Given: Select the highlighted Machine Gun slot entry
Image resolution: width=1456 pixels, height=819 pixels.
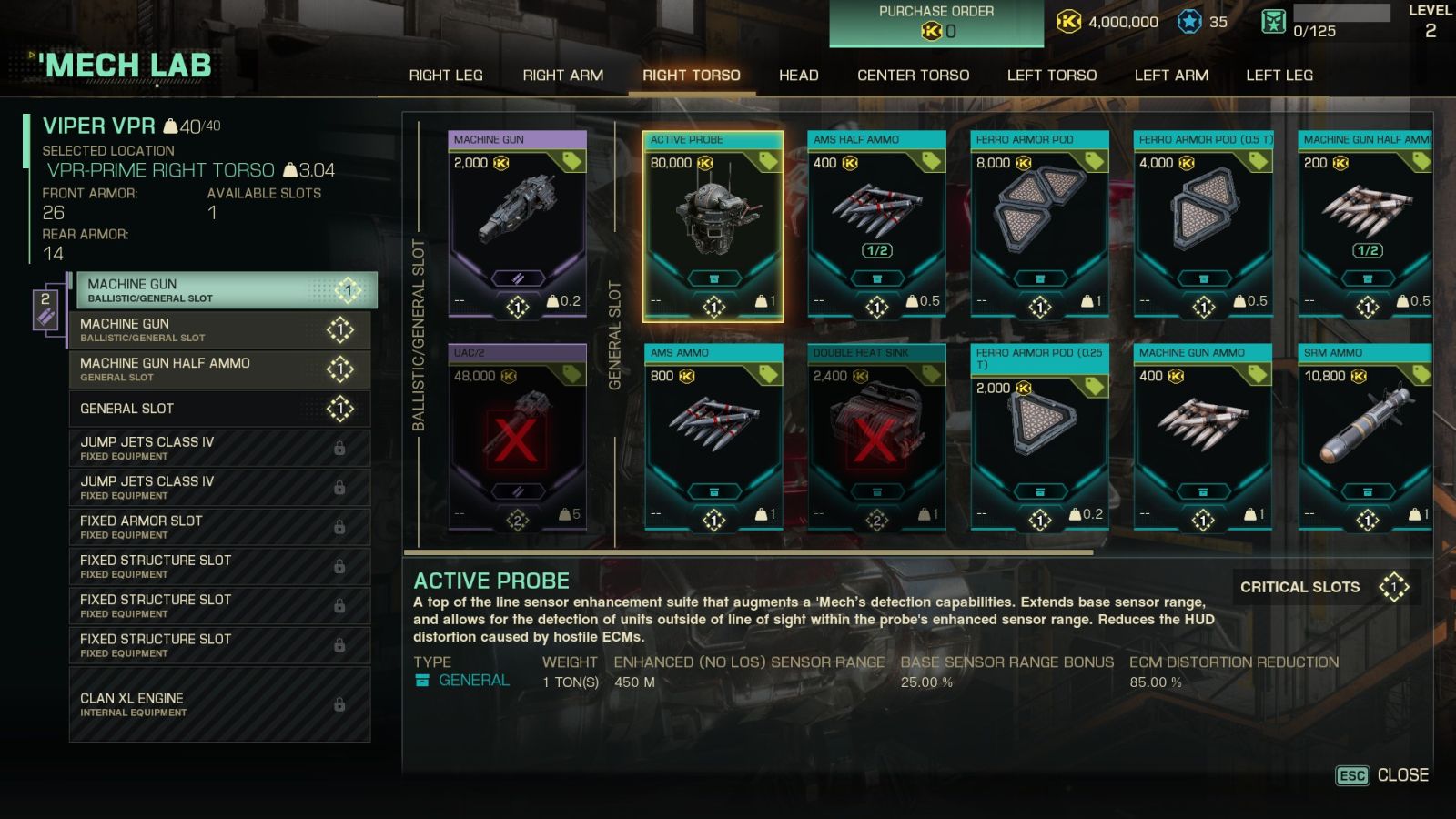Looking at the screenshot, I should pos(227,290).
